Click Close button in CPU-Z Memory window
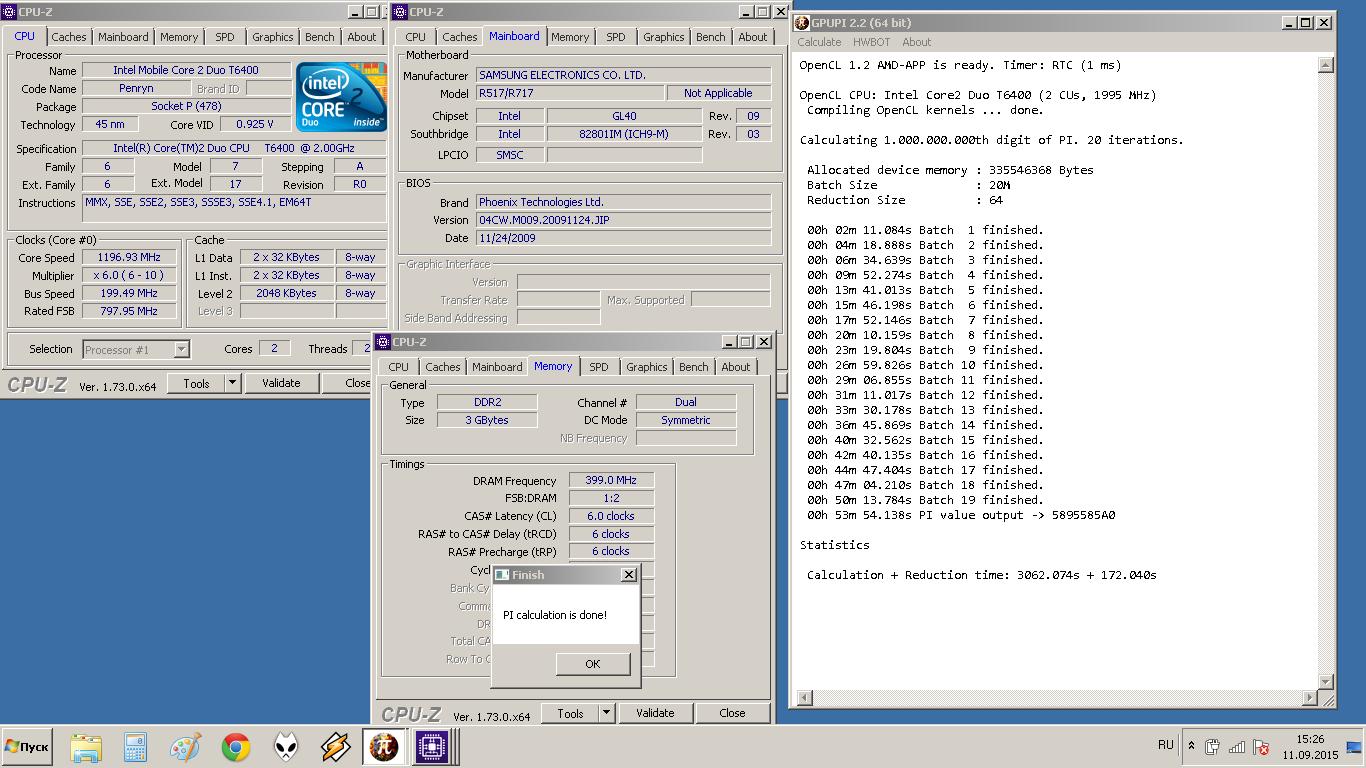1366x768 pixels. pos(732,713)
